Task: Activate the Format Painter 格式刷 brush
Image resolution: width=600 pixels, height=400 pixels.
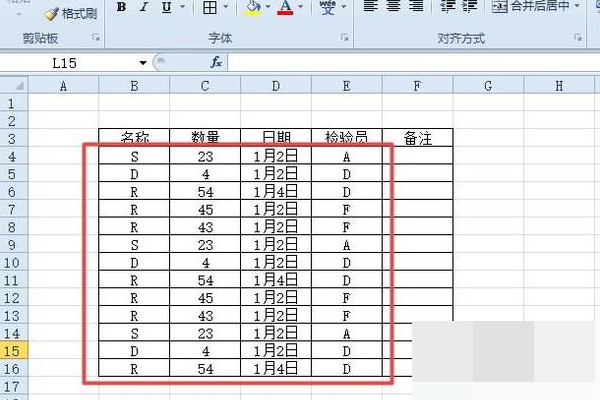Action: (x=71, y=14)
